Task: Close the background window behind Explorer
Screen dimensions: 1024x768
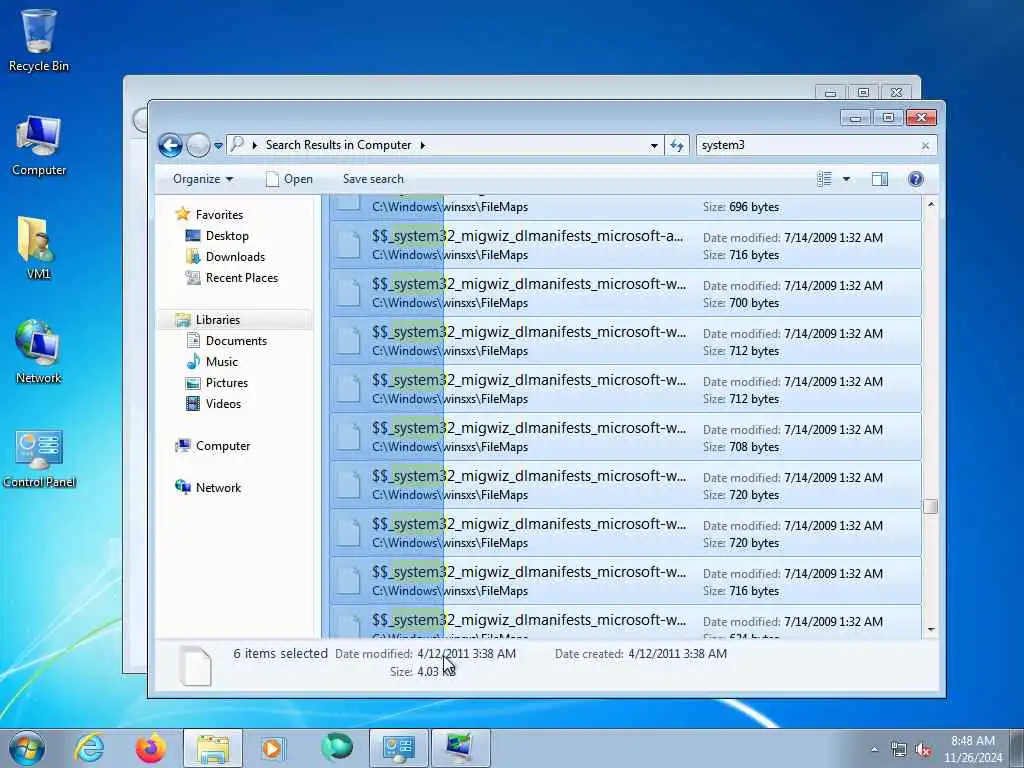Action: tap(896, 93)
